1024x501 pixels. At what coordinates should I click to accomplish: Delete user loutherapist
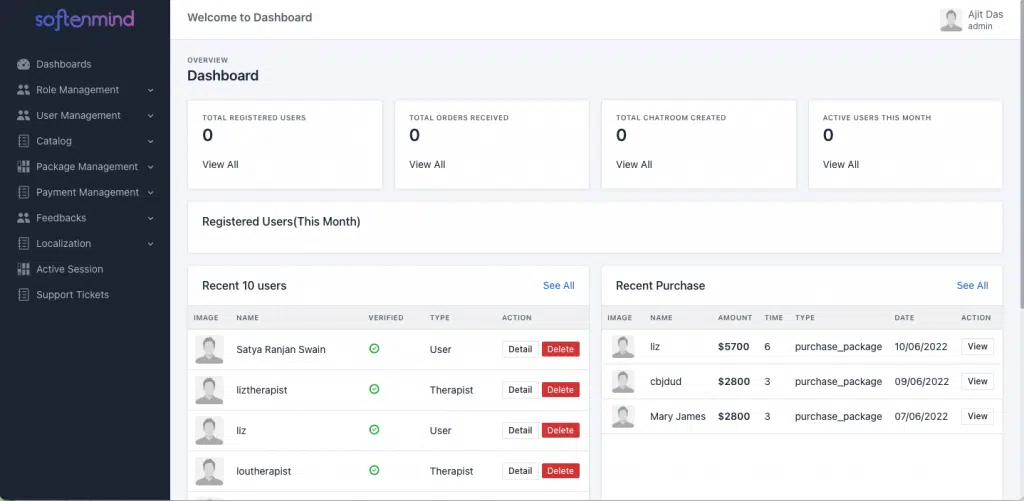[x=560, y=470]
